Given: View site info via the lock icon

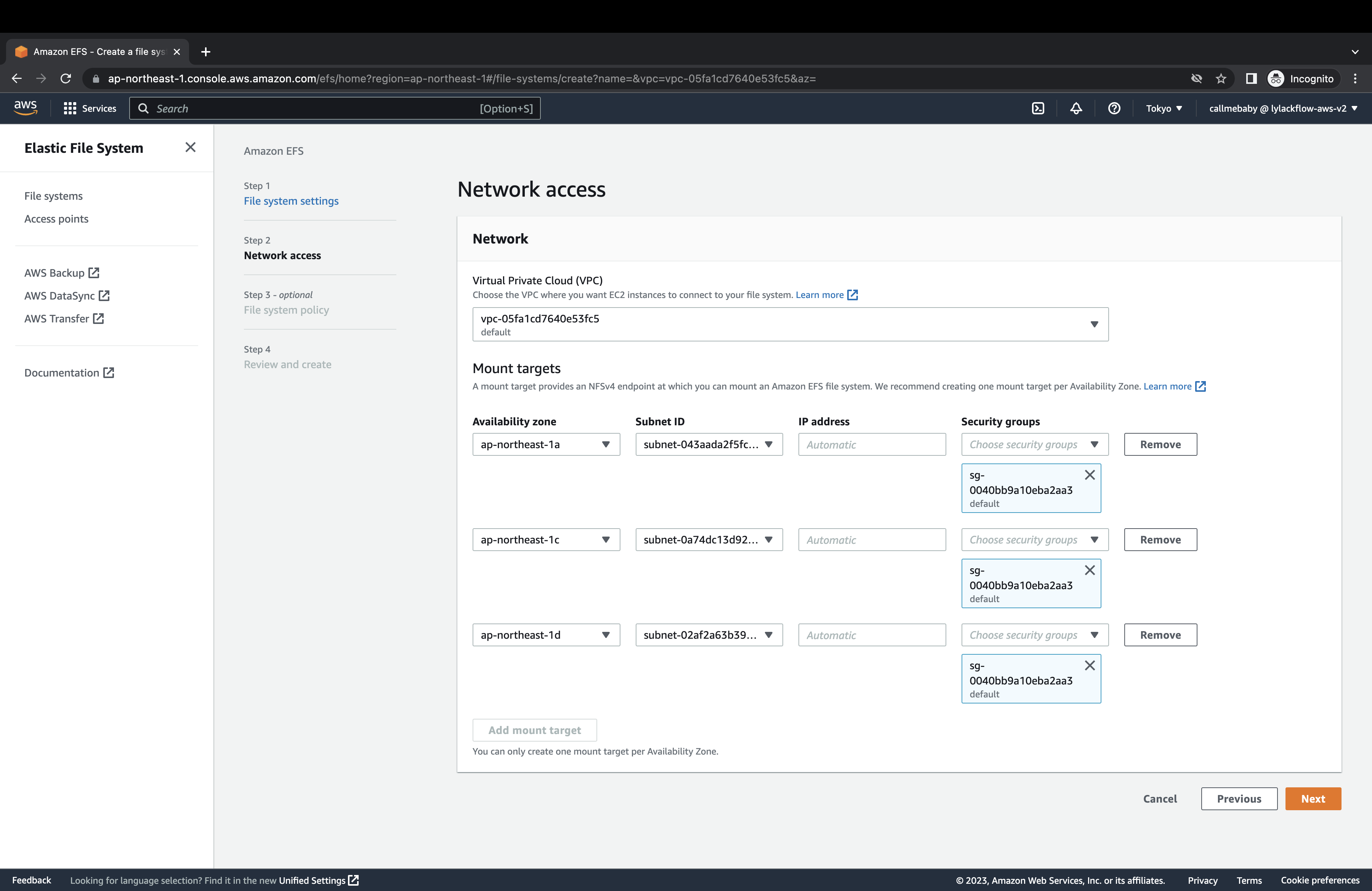Looking at the screenshot, I should (96, 79).
